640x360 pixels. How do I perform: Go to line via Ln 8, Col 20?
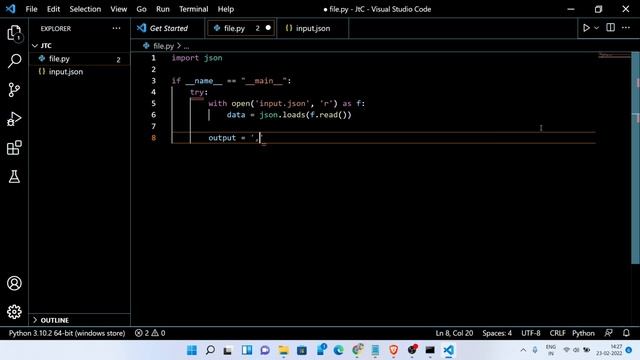[x=454, y=333]
